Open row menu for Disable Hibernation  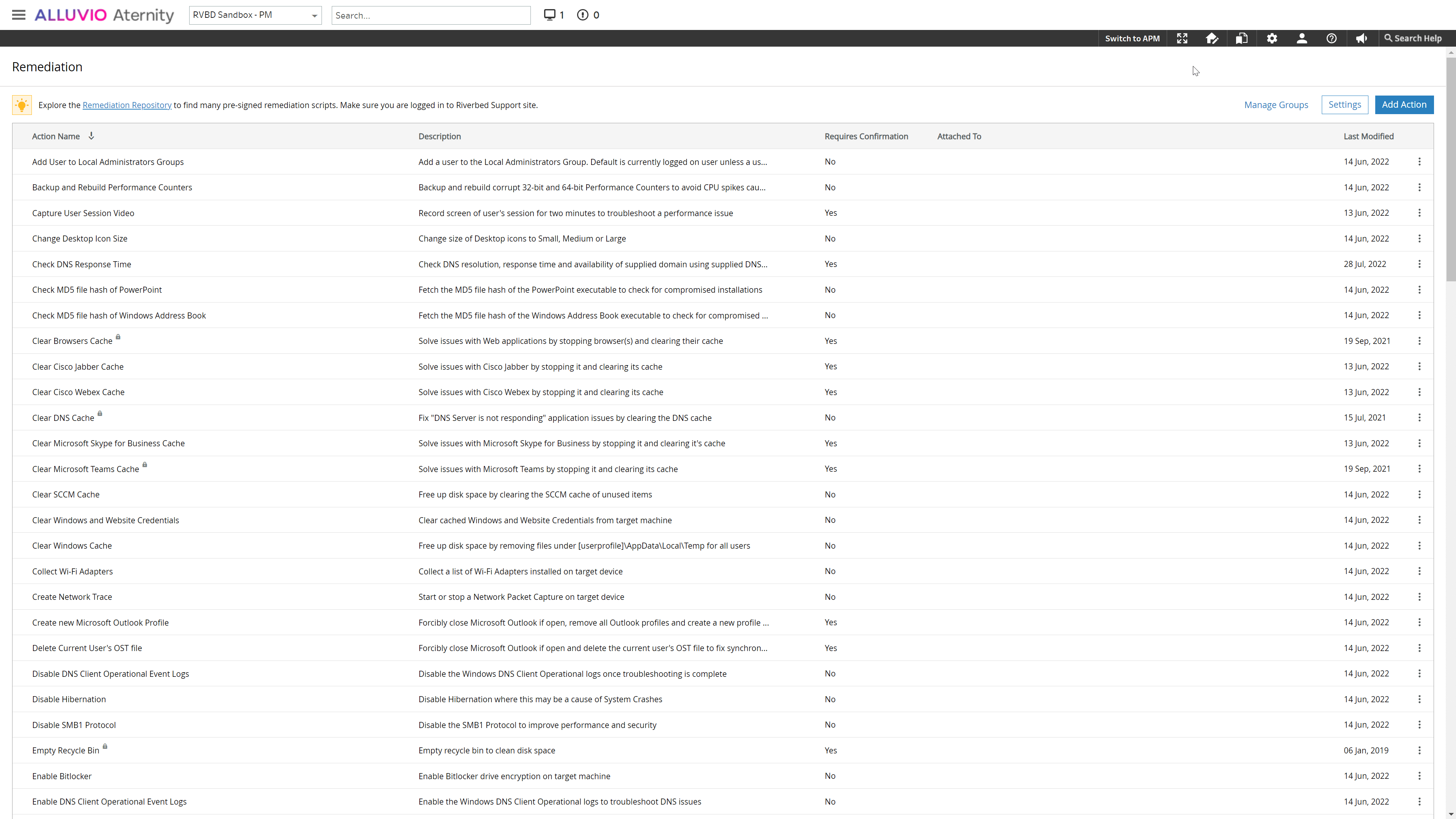click(1419, 699)
